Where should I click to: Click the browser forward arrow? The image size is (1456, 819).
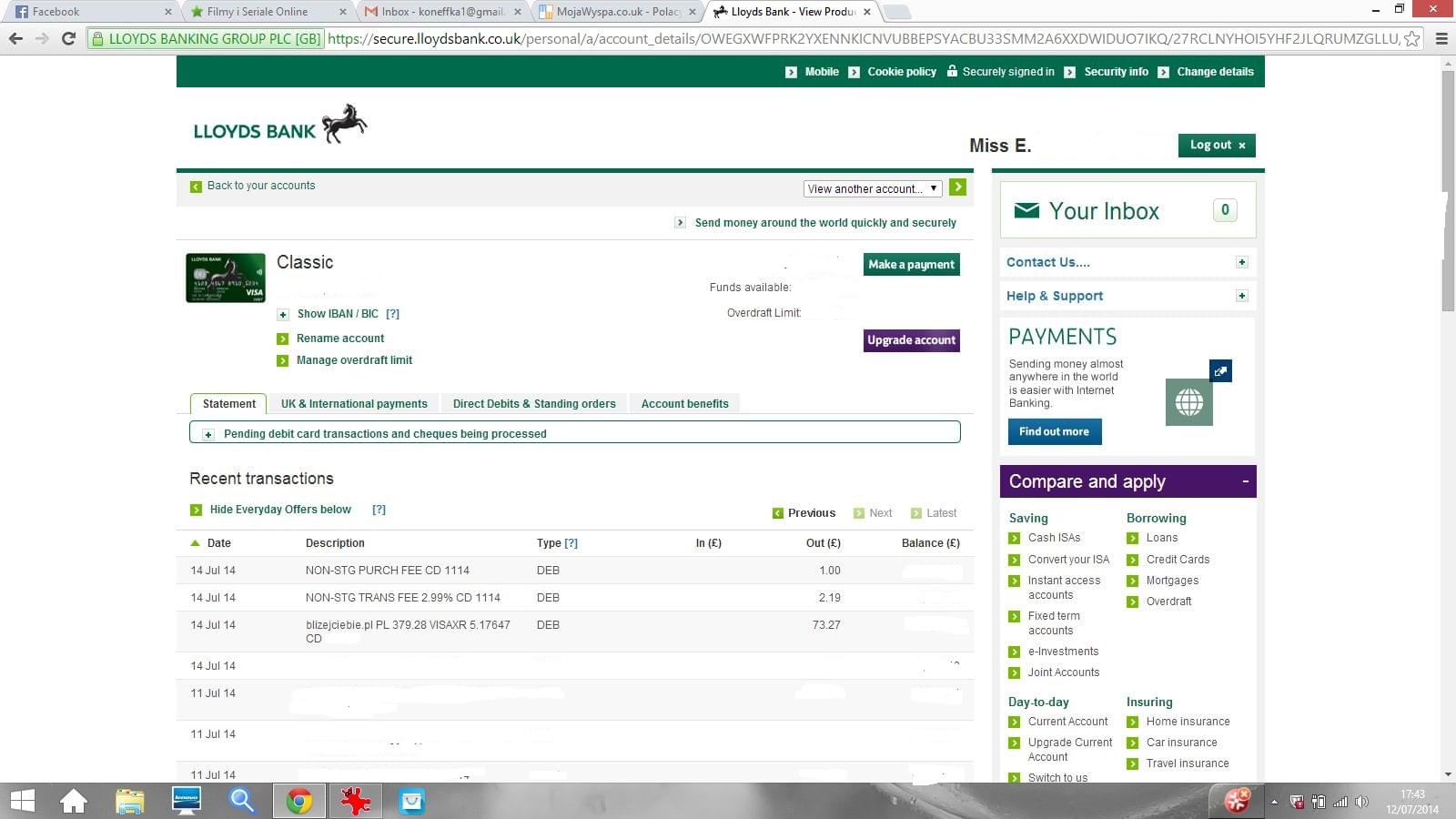point(42,38)
